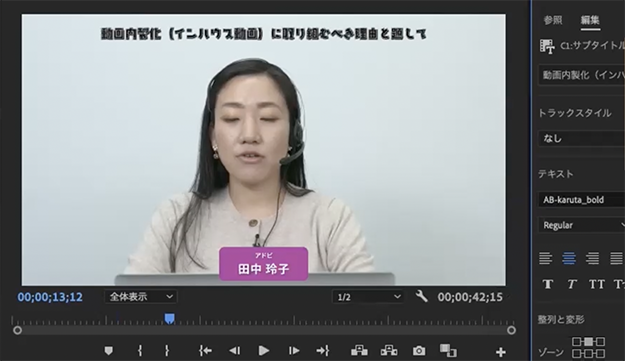Click the Extract button

pos(389,351)
